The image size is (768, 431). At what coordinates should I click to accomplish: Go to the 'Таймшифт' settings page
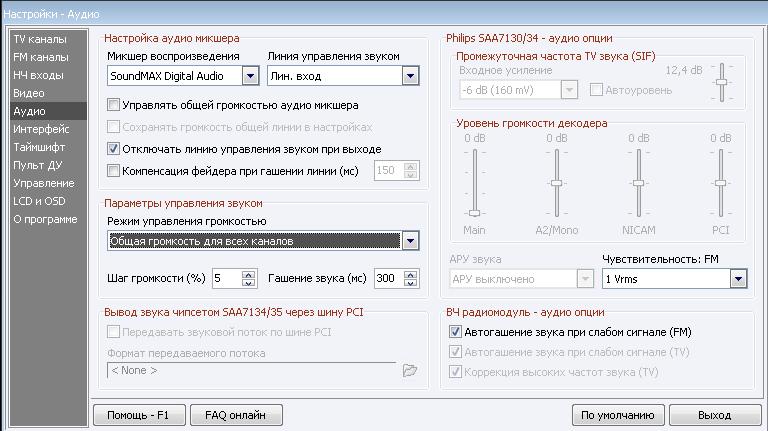39,147
